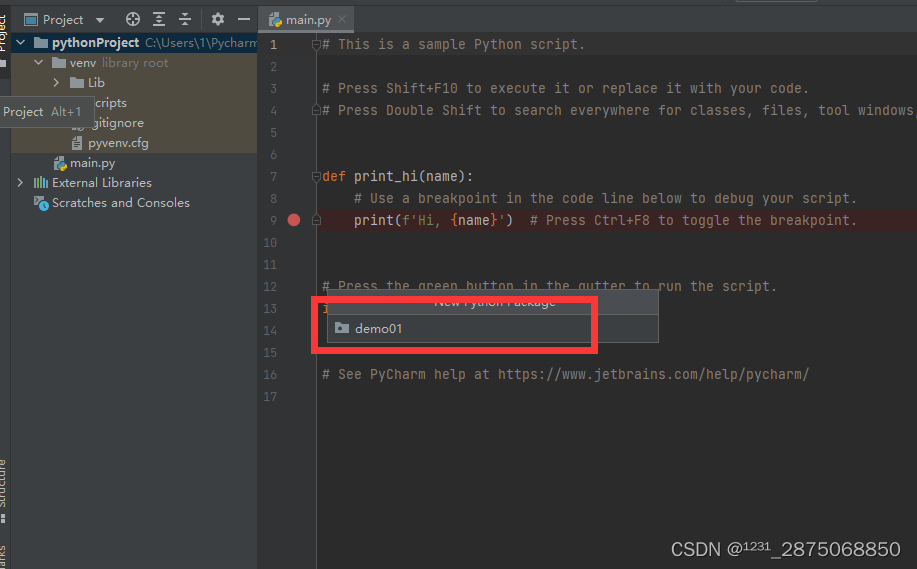Click the fold end marker at line 4

[x=316, y=110]
